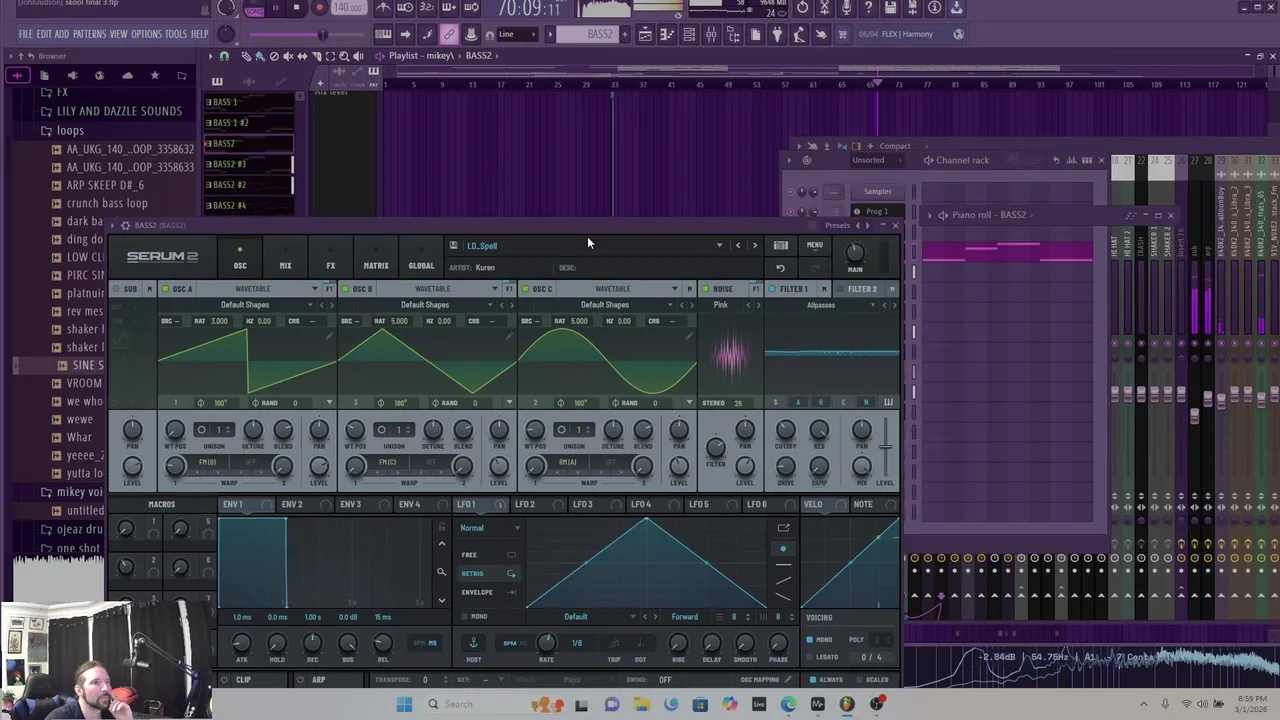Click the metronome icon in top toolbar

383,8
